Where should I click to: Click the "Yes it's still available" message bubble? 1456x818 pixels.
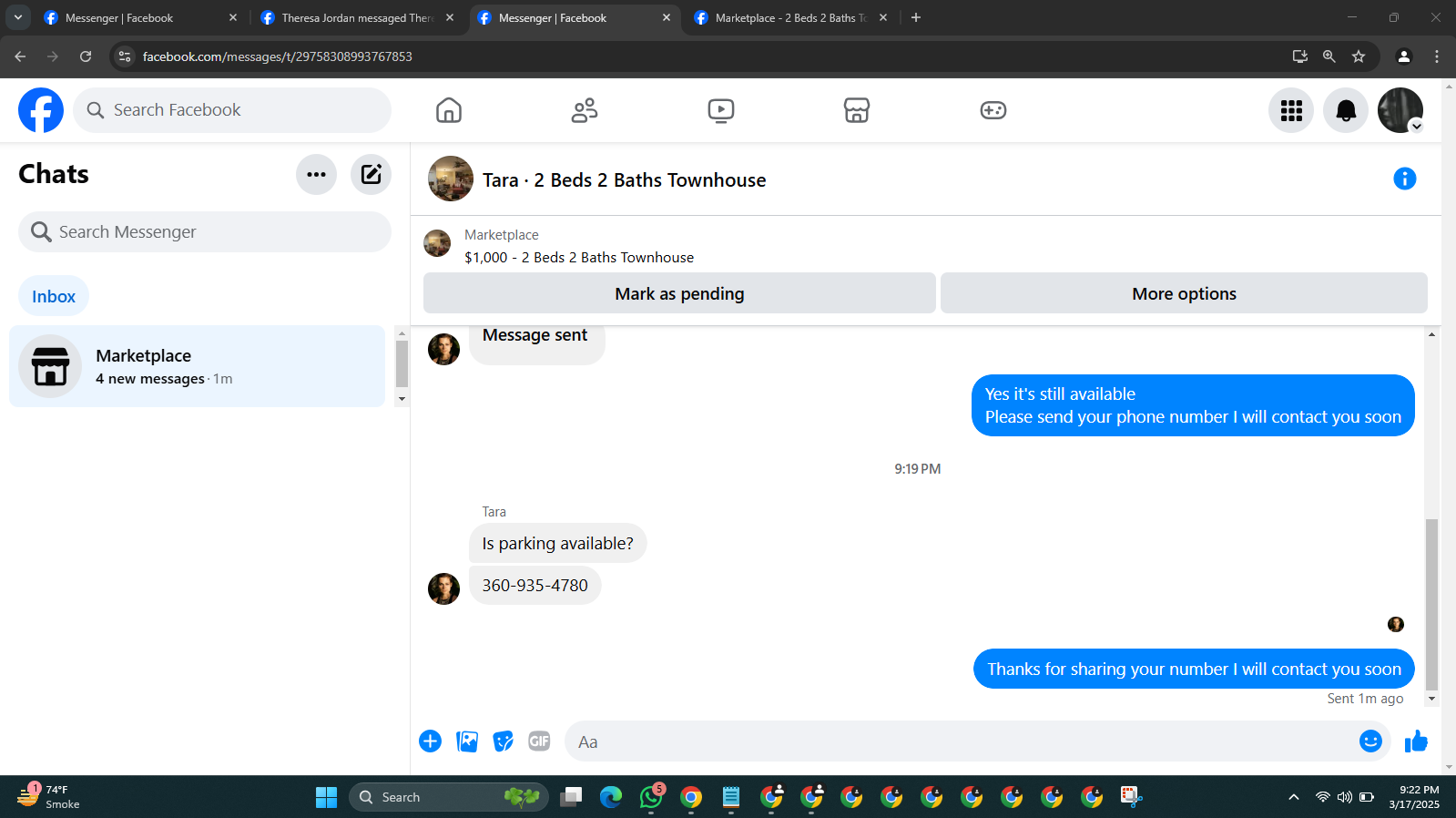(1193, 405)
